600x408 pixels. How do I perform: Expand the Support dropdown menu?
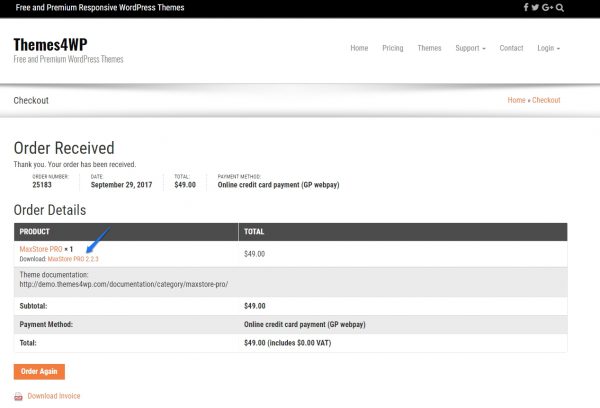coord(470,48)
